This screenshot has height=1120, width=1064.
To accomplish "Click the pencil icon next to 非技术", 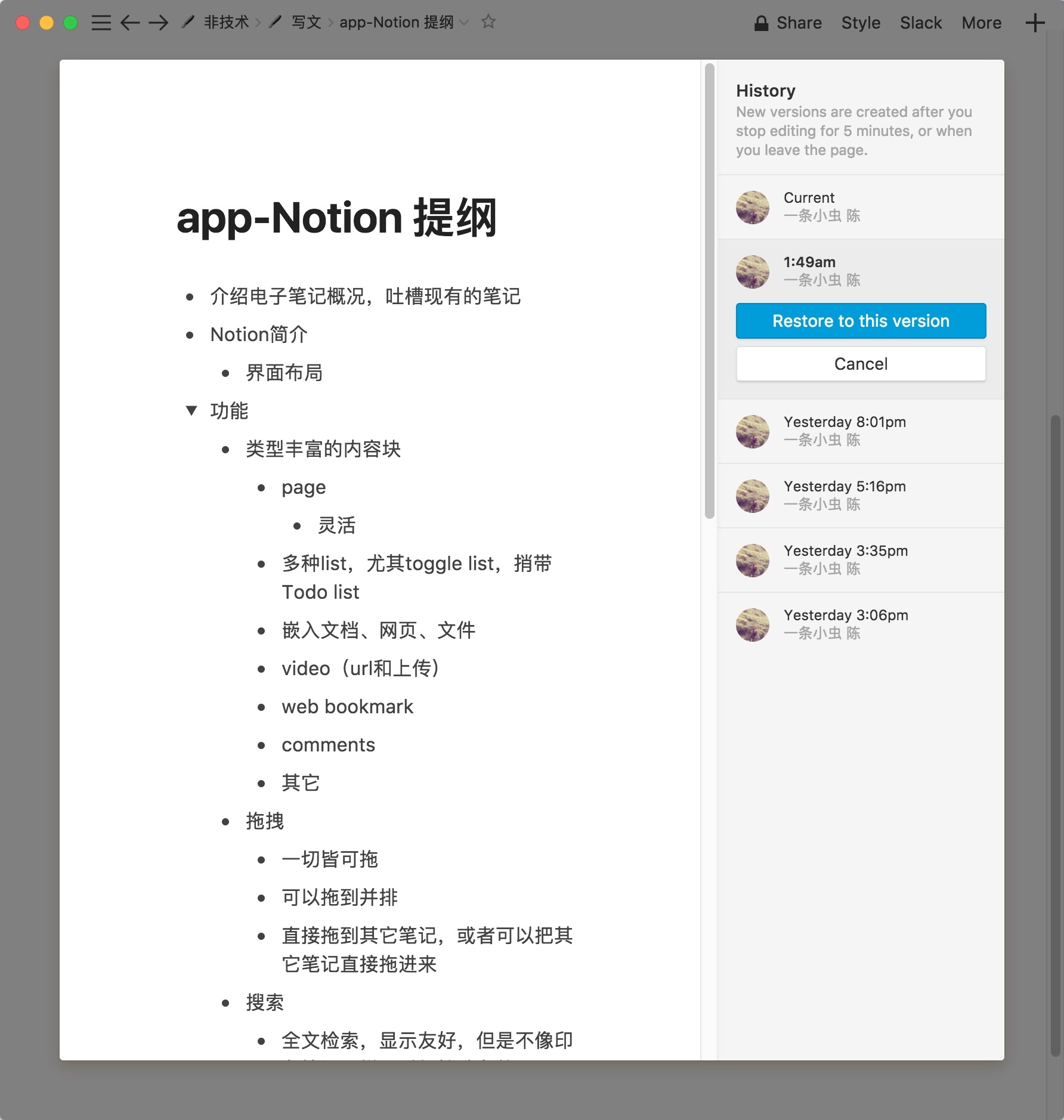I will point(188,23).
